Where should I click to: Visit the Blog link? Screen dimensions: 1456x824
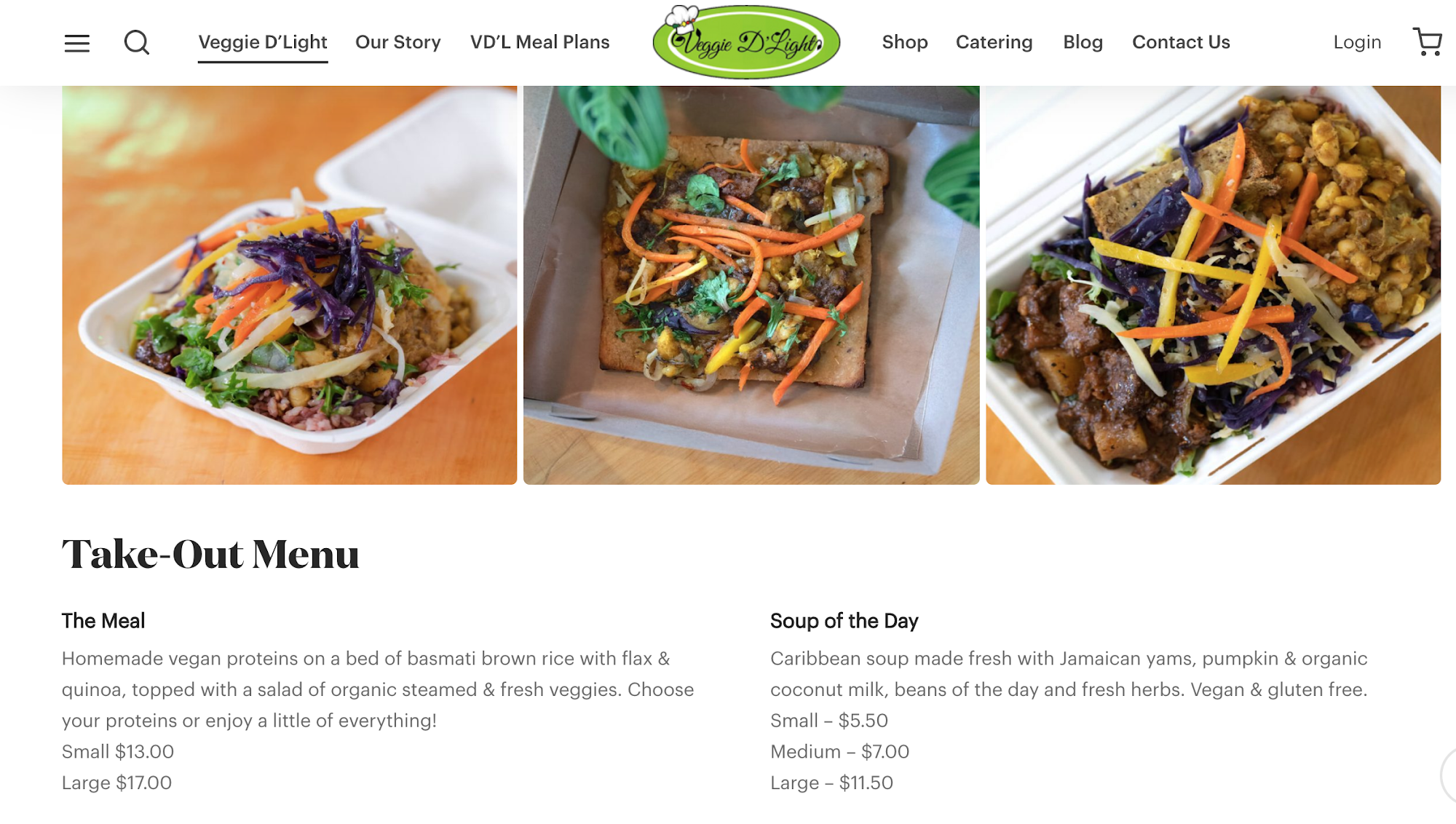[1083, 42]
